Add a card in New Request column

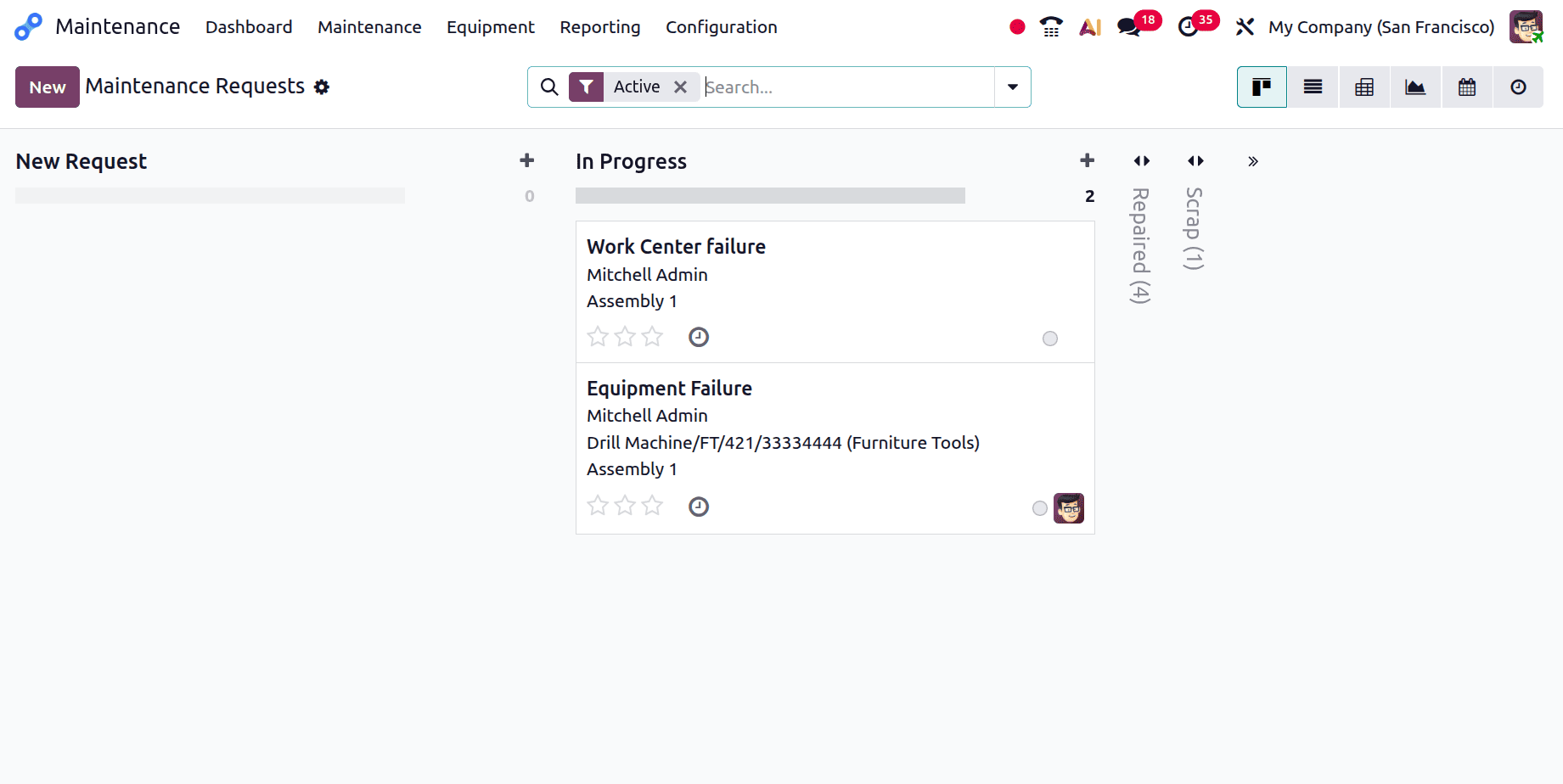pyautogui.click(x=527, y=160)
